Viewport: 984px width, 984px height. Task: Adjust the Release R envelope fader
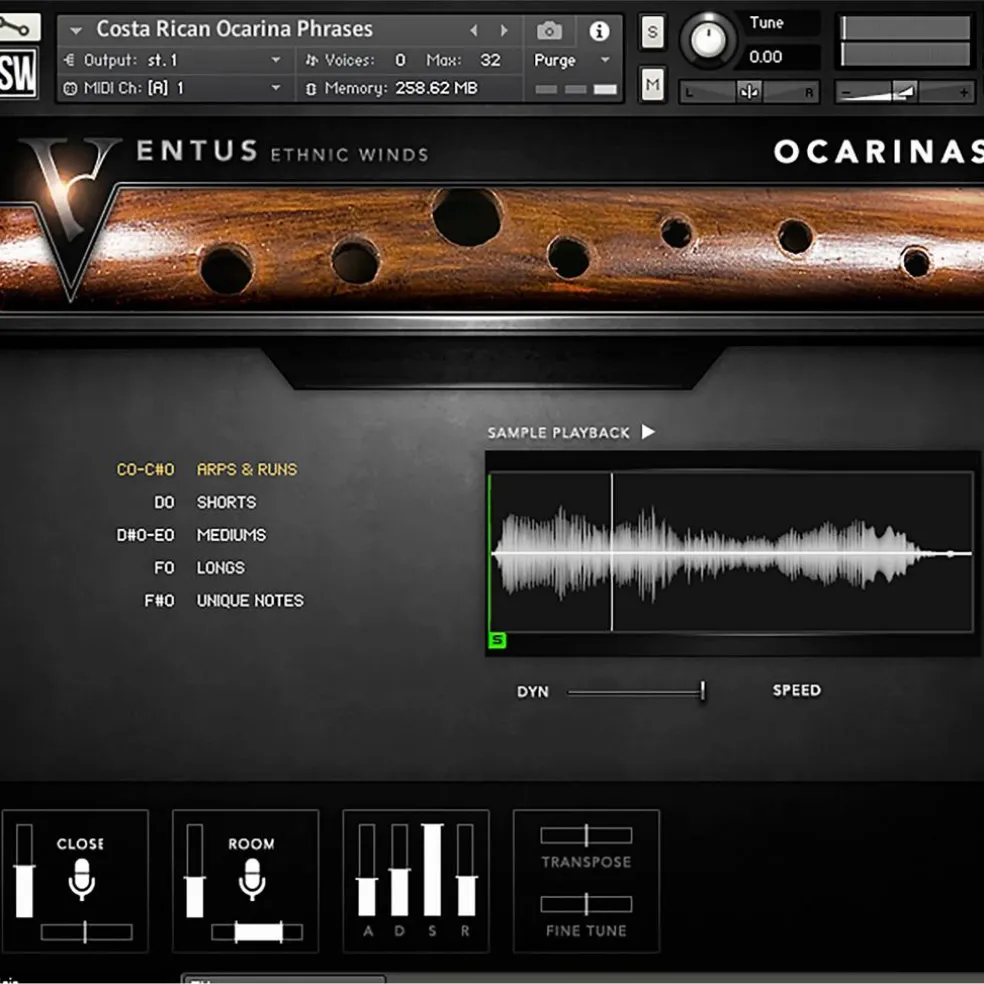click(466, 870)
